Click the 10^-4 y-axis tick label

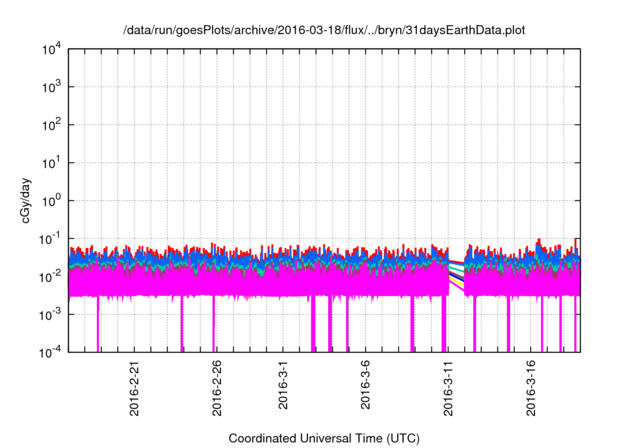click(50, 352)
